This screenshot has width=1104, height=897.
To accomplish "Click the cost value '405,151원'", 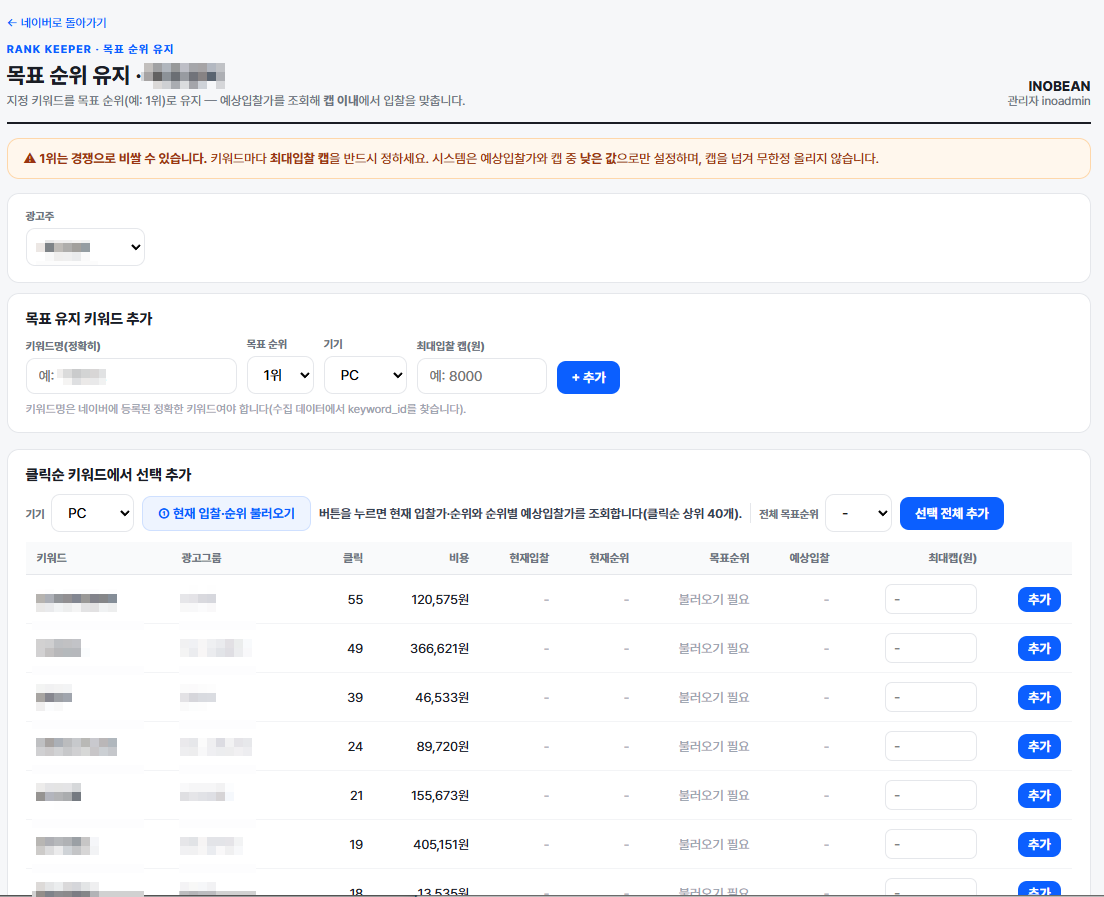I will pos(441,844).
